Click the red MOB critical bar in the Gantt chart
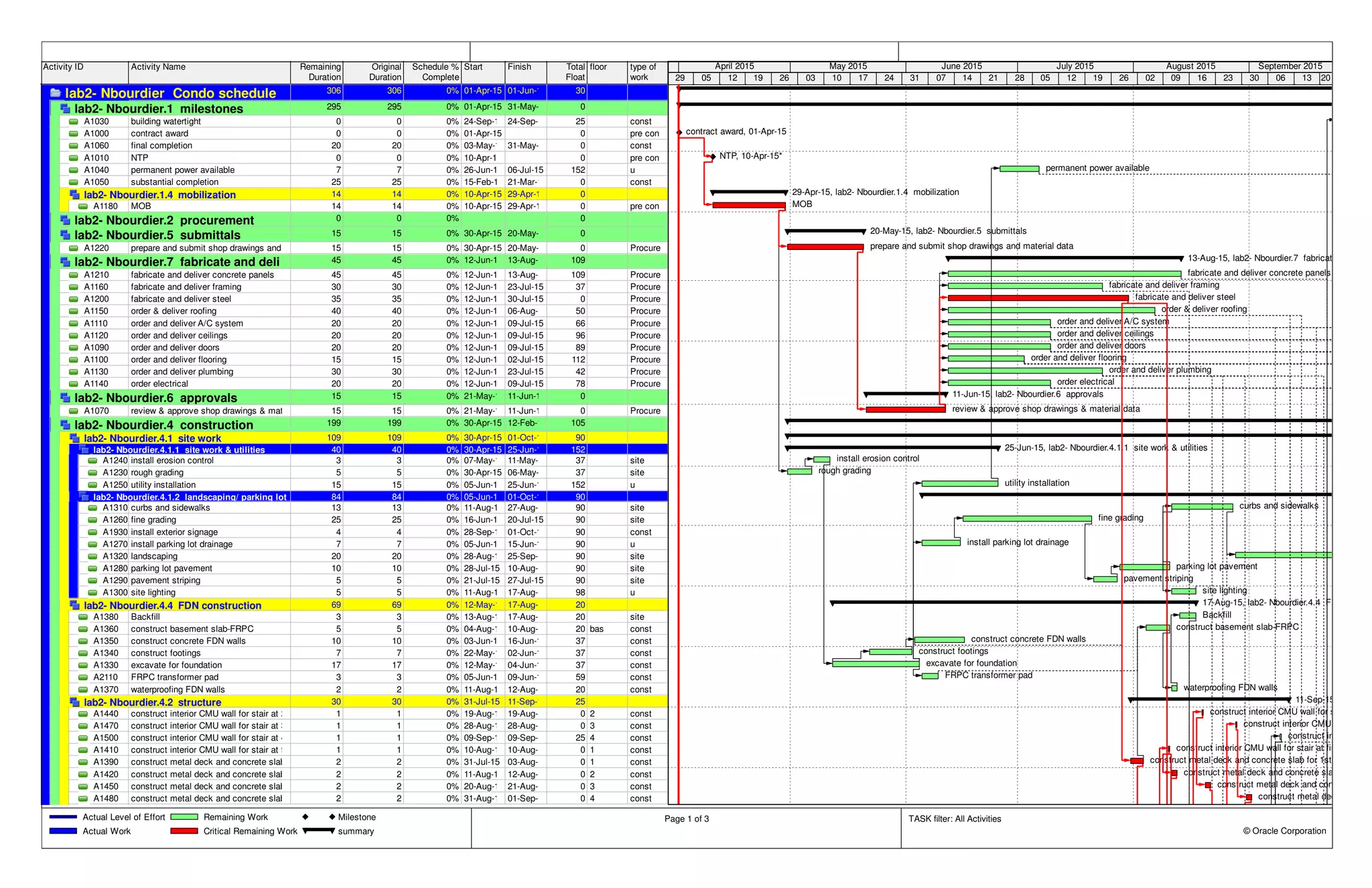 (748, 206)
